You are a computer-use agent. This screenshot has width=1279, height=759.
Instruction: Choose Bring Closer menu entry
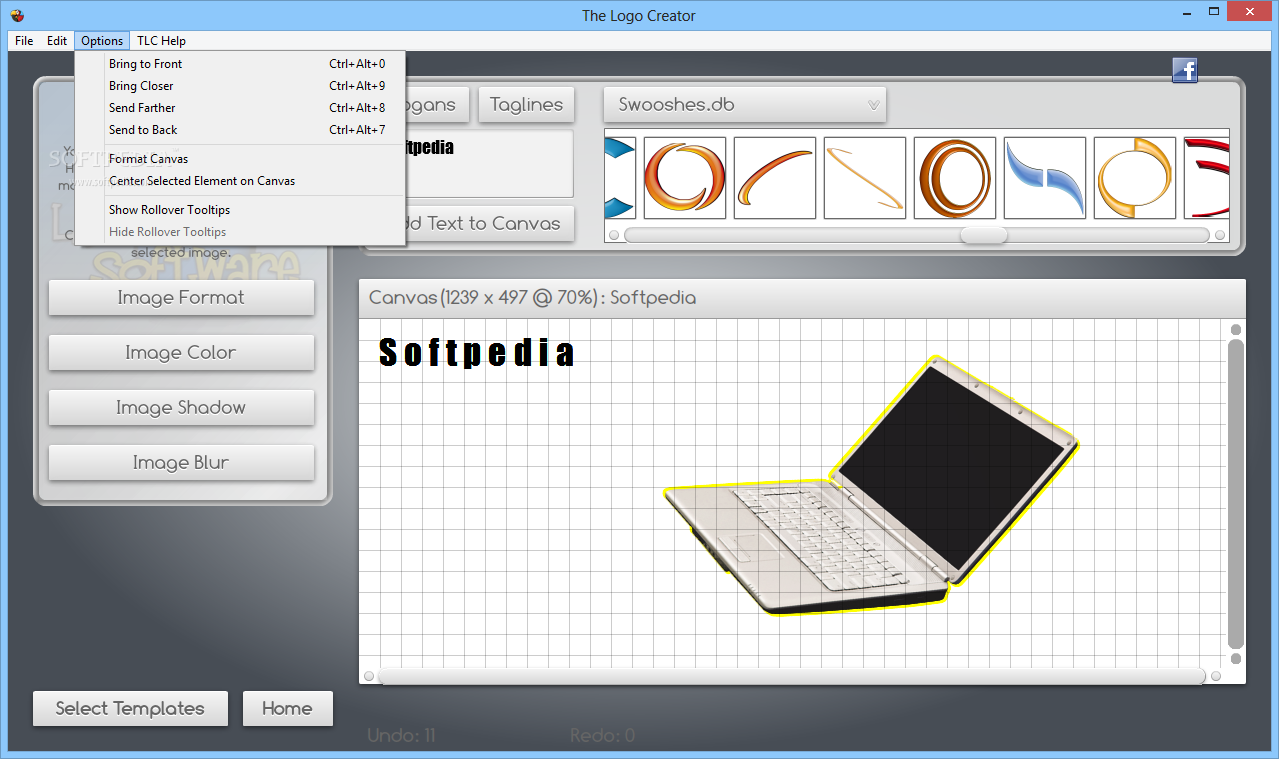240,86
